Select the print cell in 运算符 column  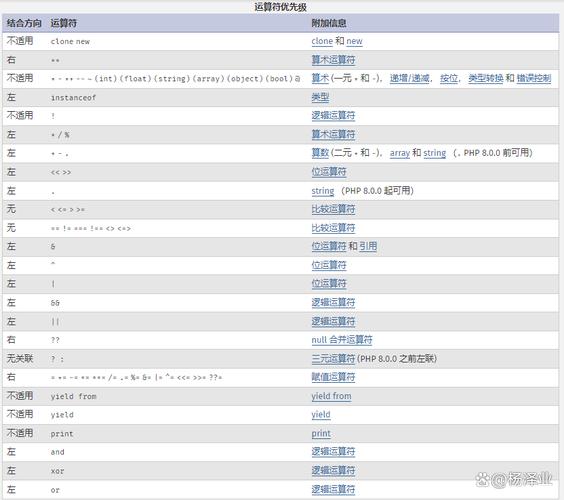pos(62,434)
